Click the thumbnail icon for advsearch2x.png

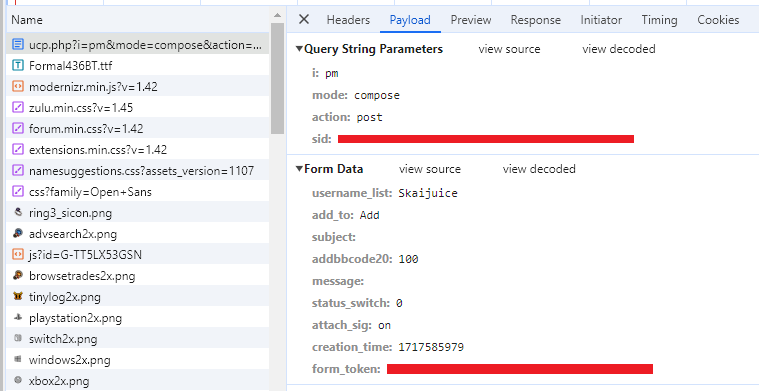tap(18, 234)
